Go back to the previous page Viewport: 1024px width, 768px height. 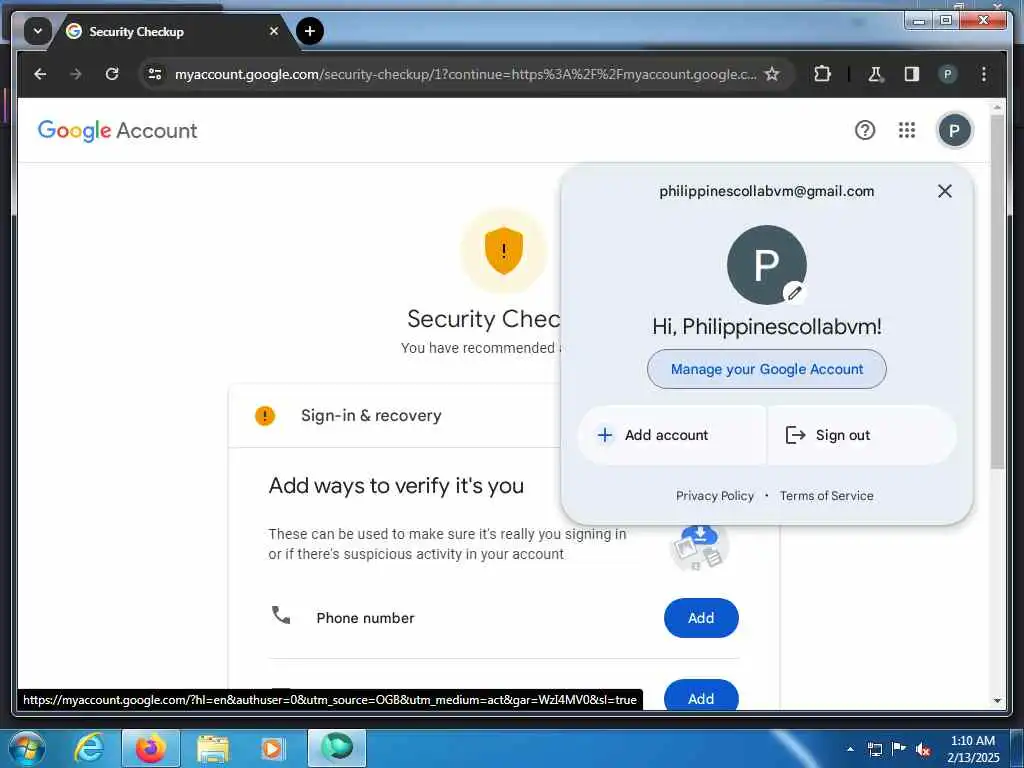tap(40, 74)
